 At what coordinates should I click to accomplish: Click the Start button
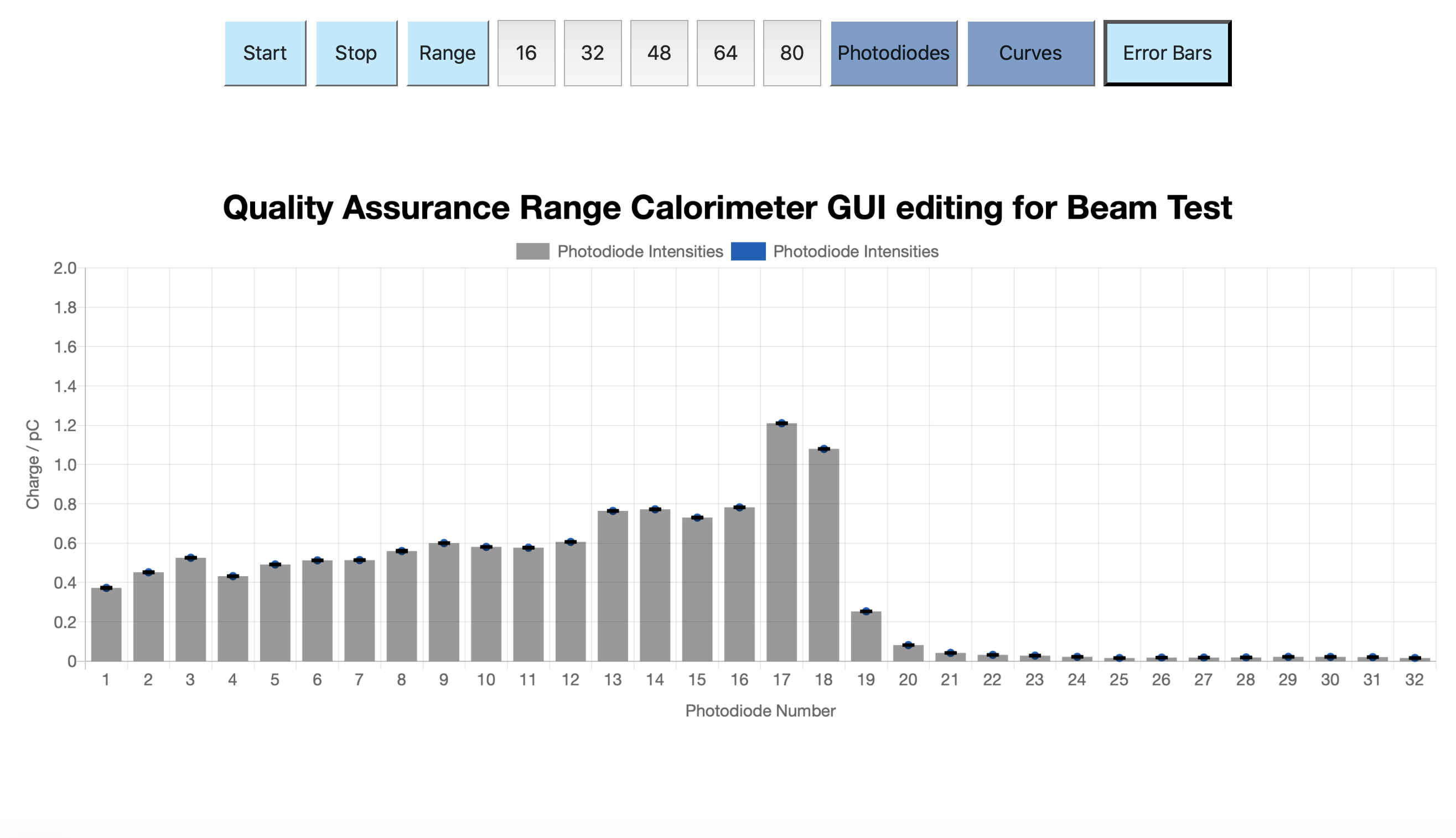coord(265,53)
